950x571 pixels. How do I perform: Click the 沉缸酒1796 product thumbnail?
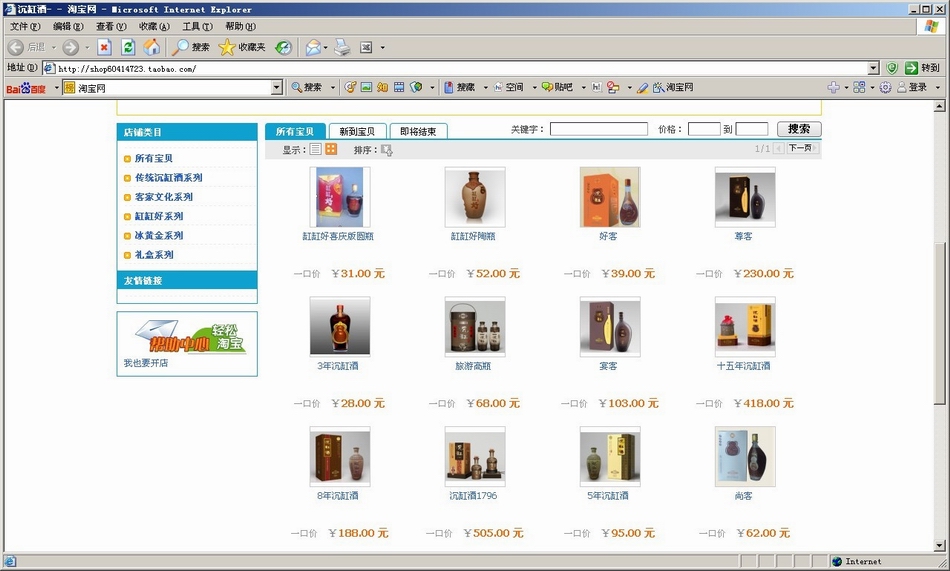pos(475,456)
